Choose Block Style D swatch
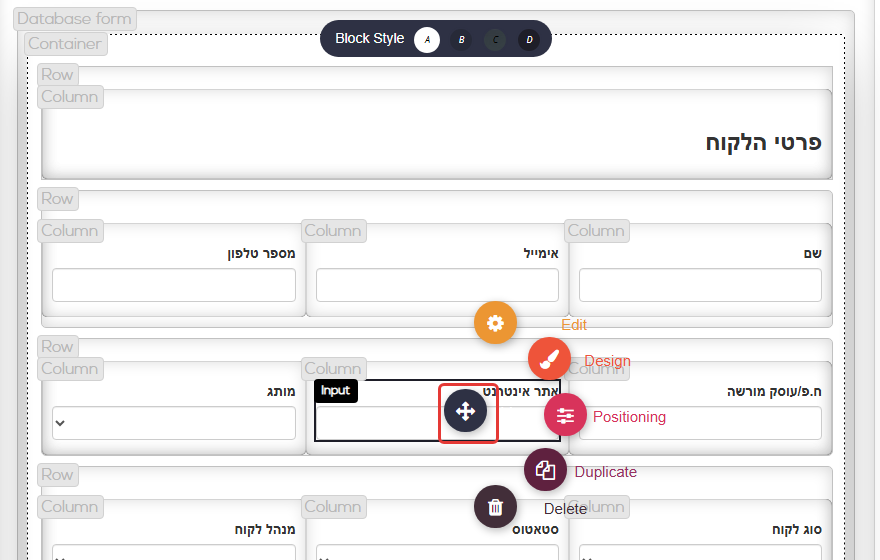The image size is (880, 560). point(529,40)
